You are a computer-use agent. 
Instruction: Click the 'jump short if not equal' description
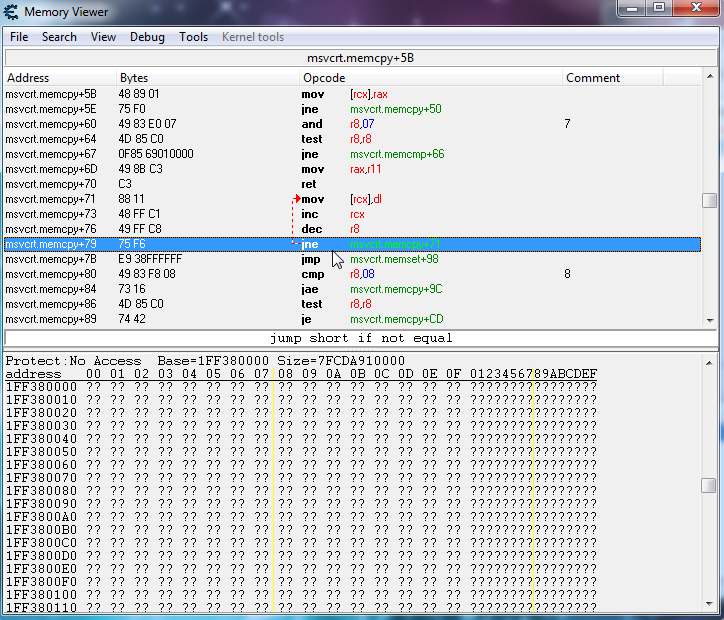coord(361,338)
